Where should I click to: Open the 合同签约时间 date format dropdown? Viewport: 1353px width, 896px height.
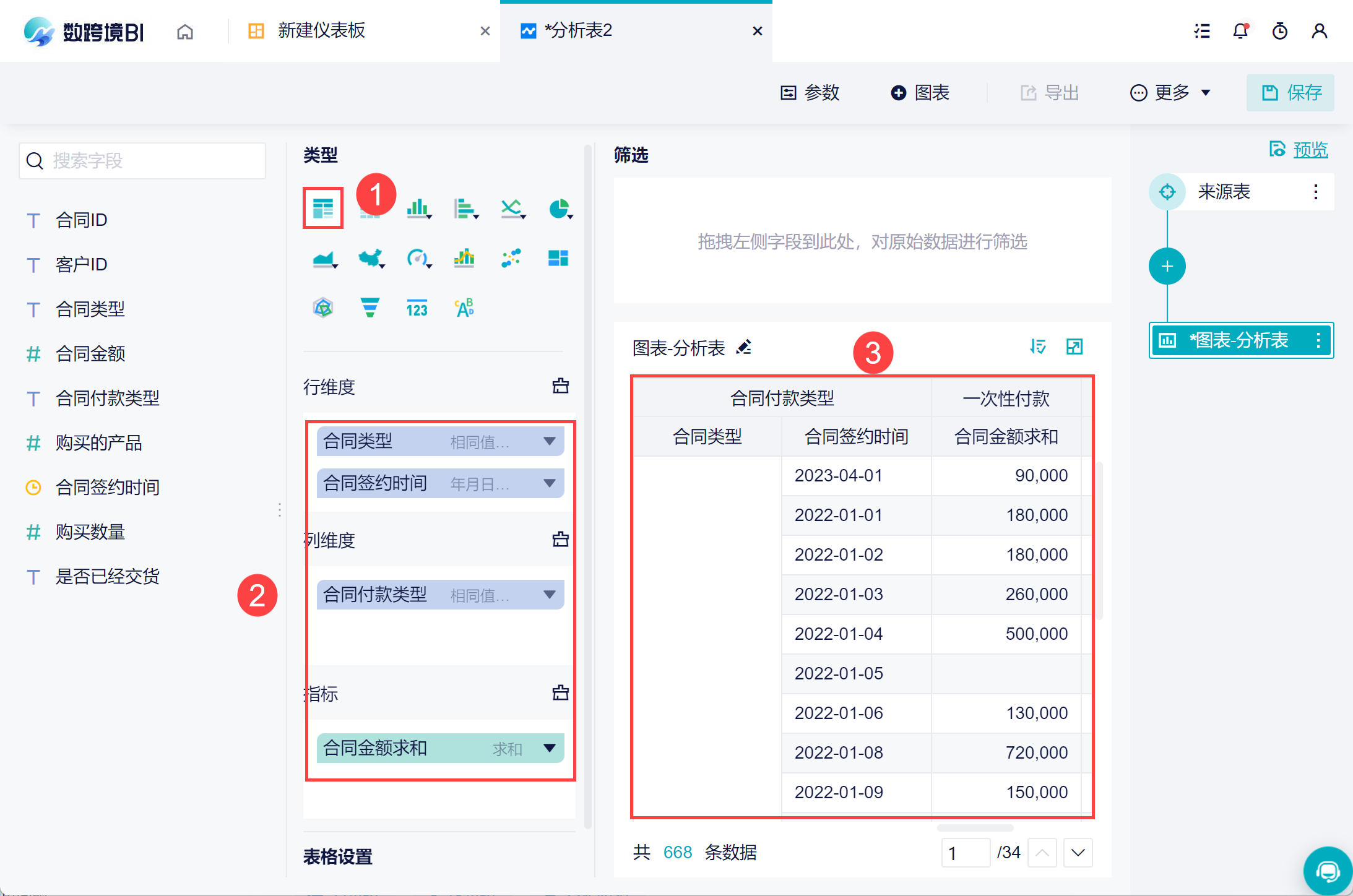[x=549, y=483]
